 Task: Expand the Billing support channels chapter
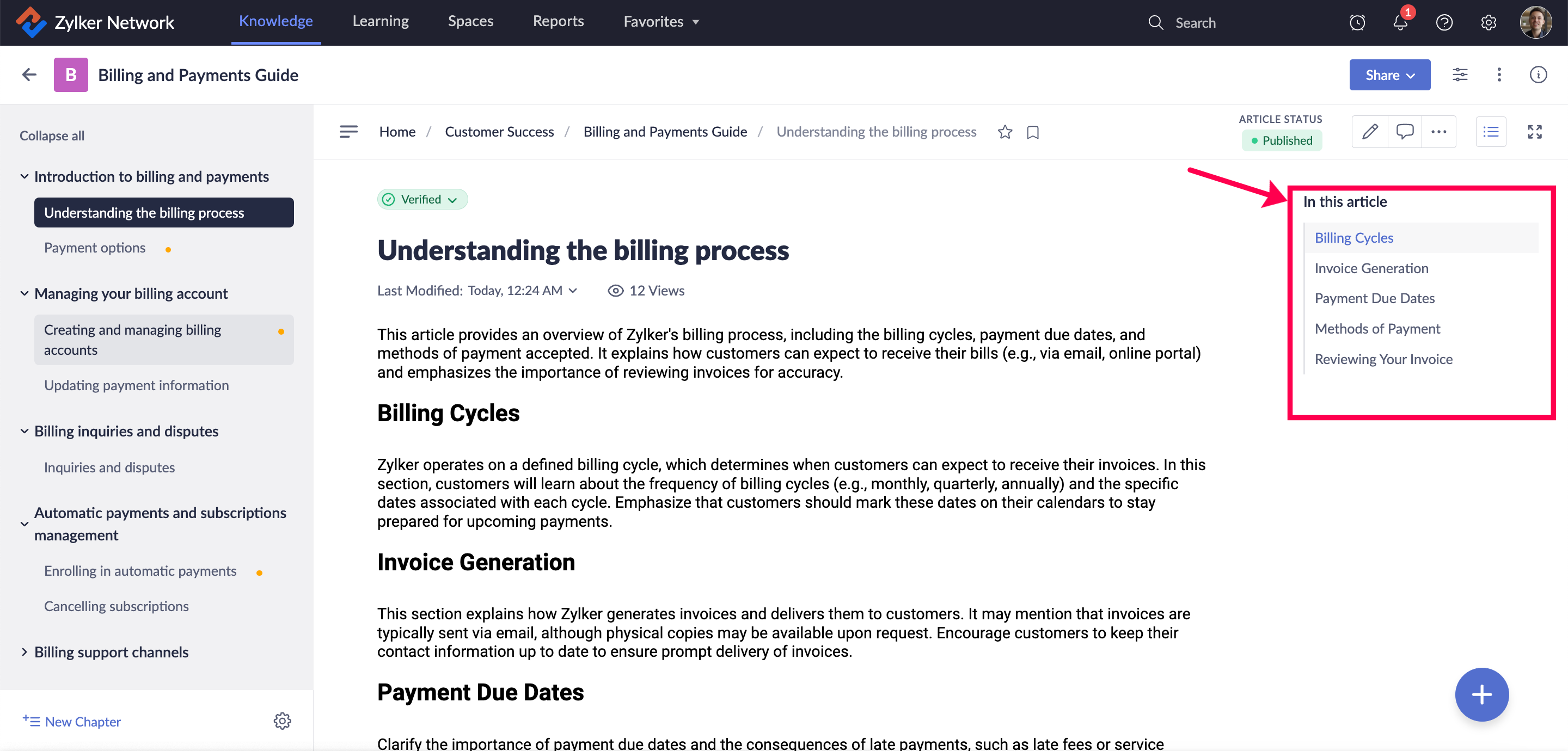24,652
